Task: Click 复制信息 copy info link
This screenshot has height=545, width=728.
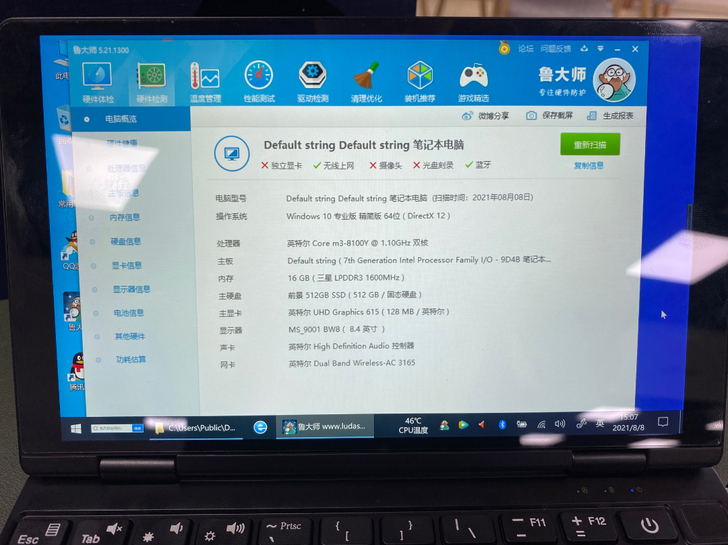Action: coord(589,166)
